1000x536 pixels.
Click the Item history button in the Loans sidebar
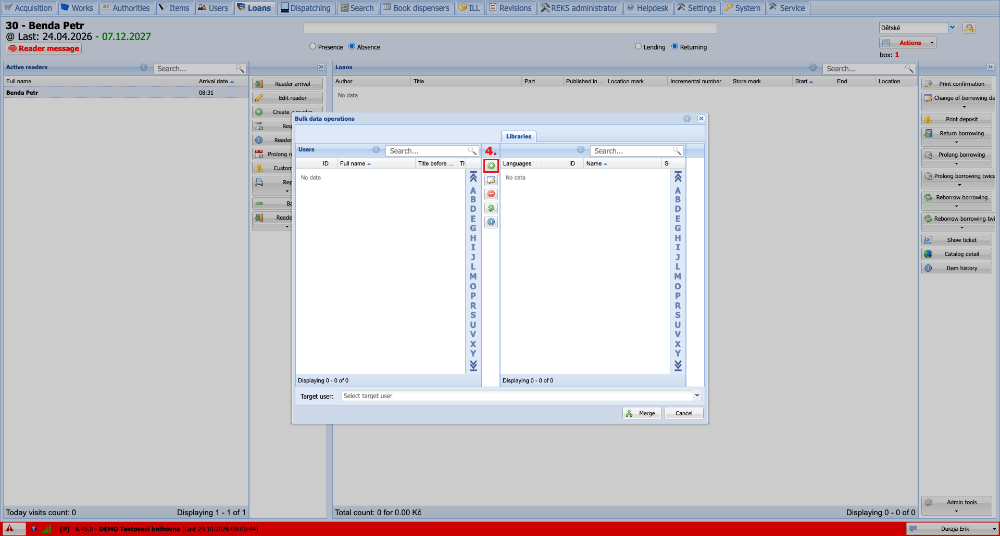pos(957,268)
